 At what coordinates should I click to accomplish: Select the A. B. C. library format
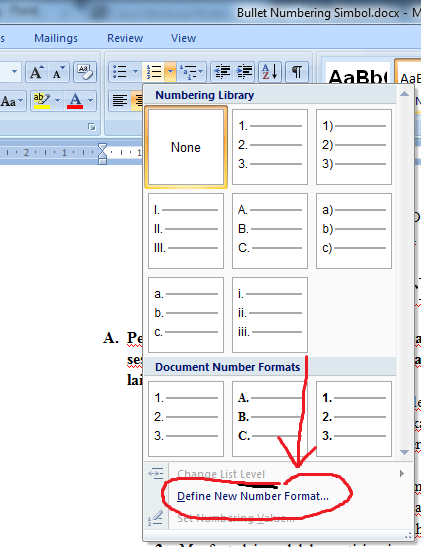tap(270, 231)
